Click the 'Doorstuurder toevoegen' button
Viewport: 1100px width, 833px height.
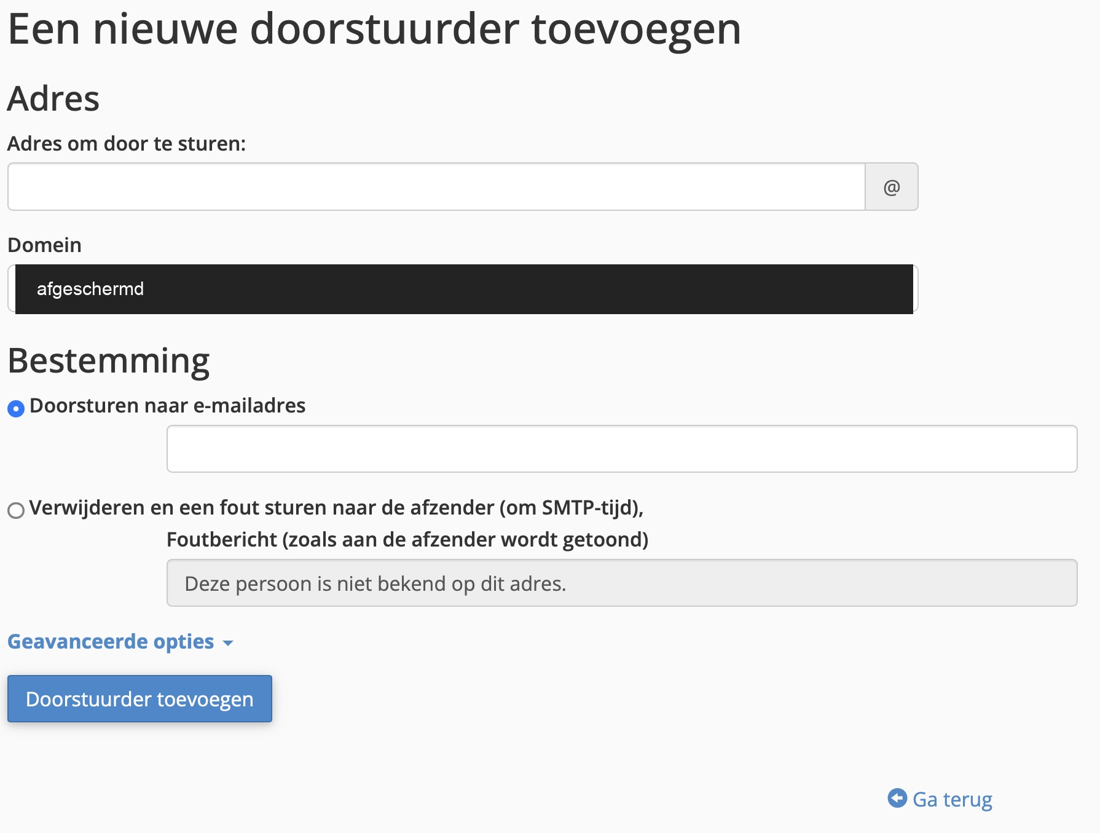point(140,698)
